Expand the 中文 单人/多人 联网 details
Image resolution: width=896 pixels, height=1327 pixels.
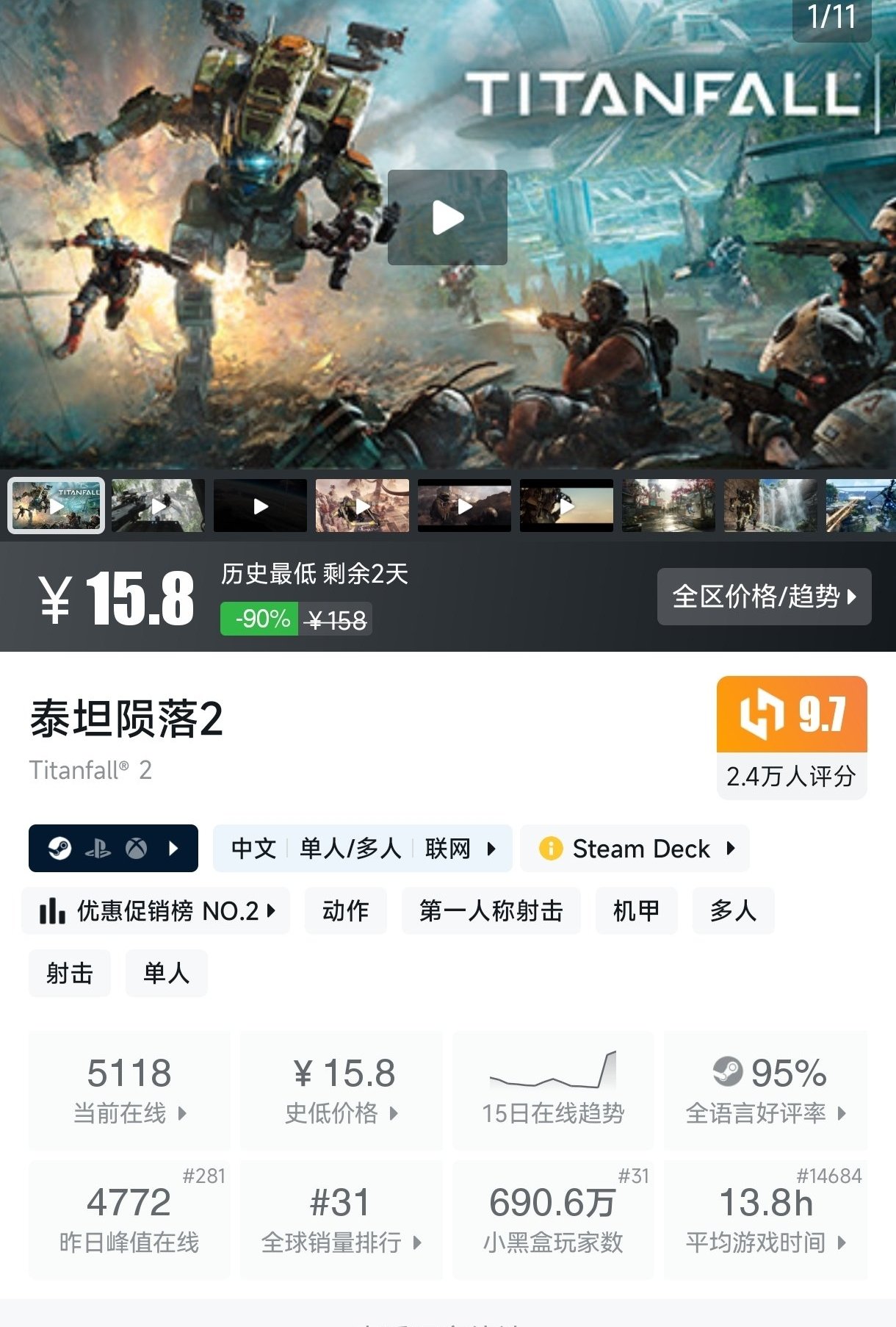(x=362, y=849)
